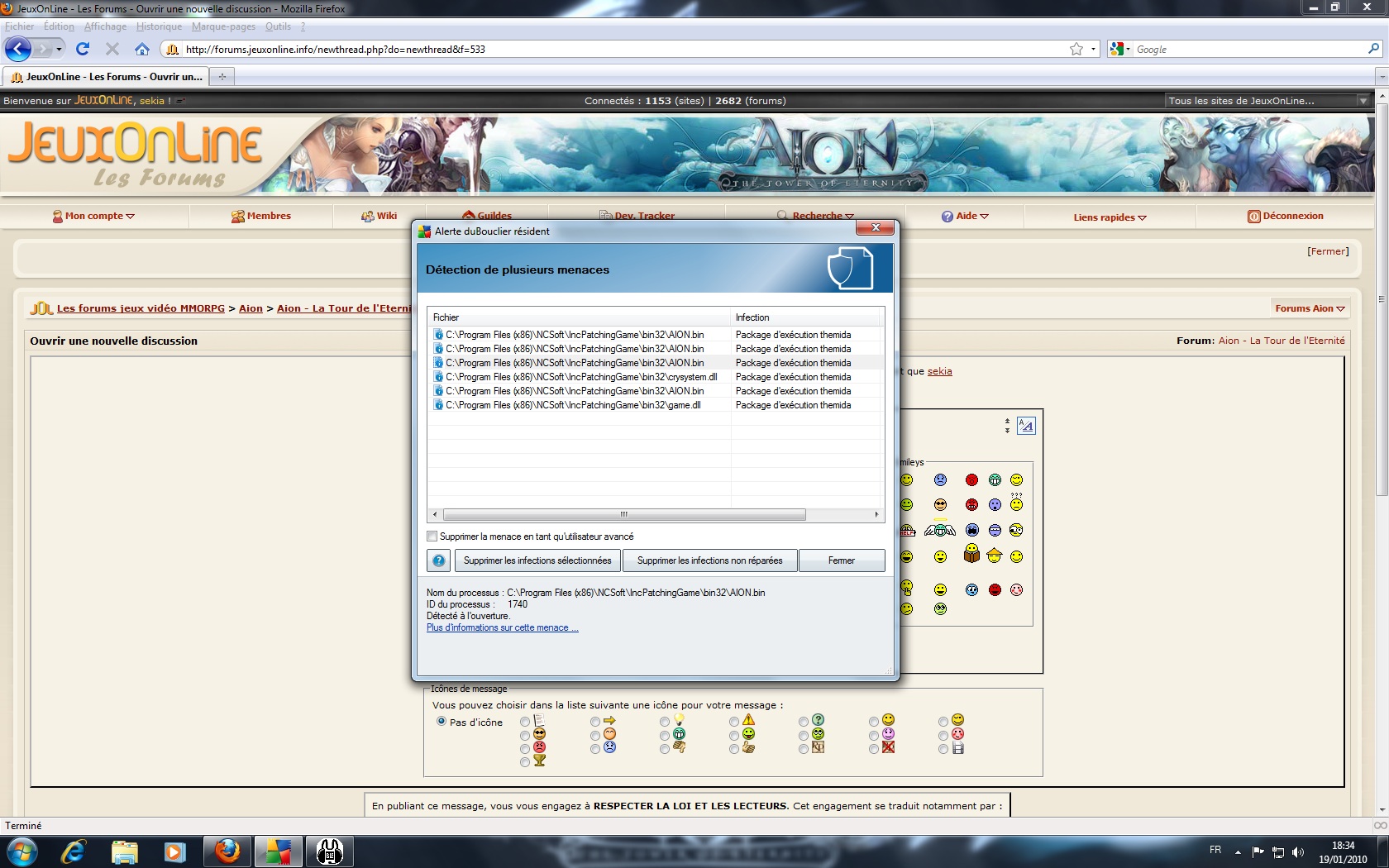Insert the straw hat smiley

click(x=994, y=556)
